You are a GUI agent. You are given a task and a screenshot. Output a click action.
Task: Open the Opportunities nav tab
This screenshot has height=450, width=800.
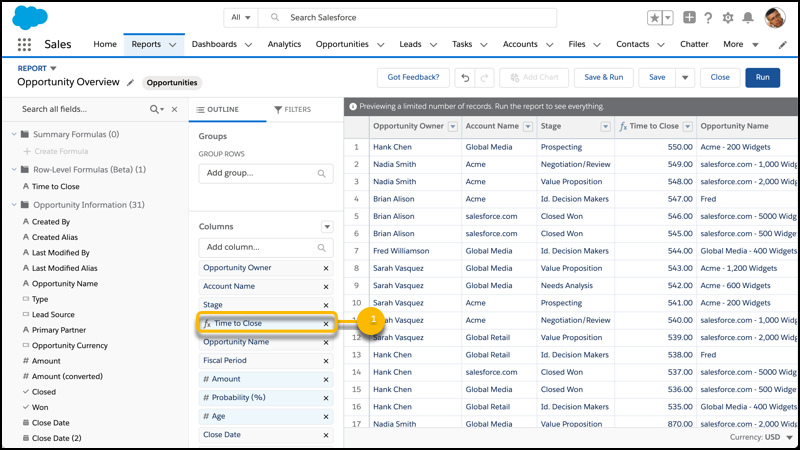342,44
